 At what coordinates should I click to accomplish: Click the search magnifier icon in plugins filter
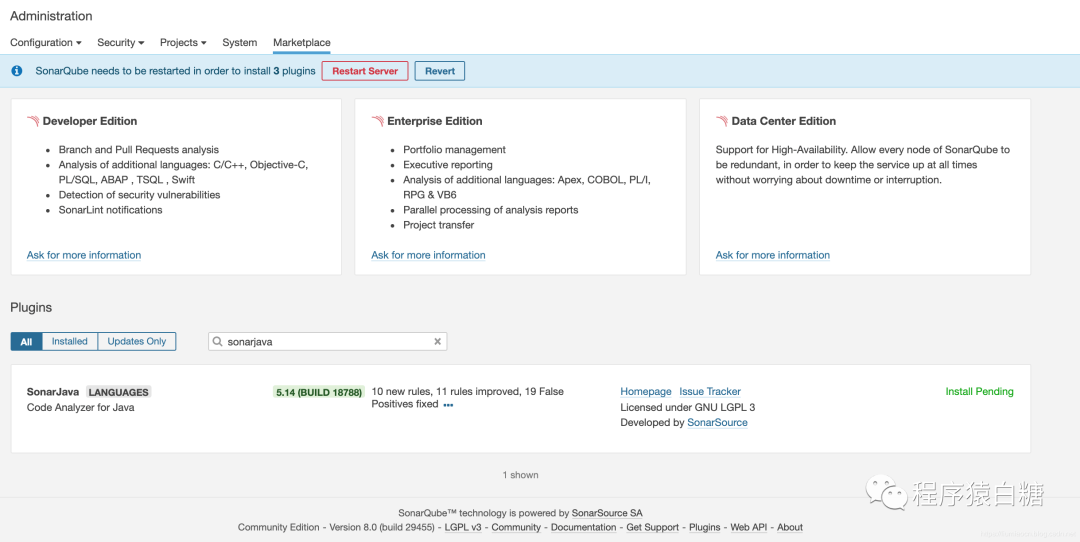point(218,342)
